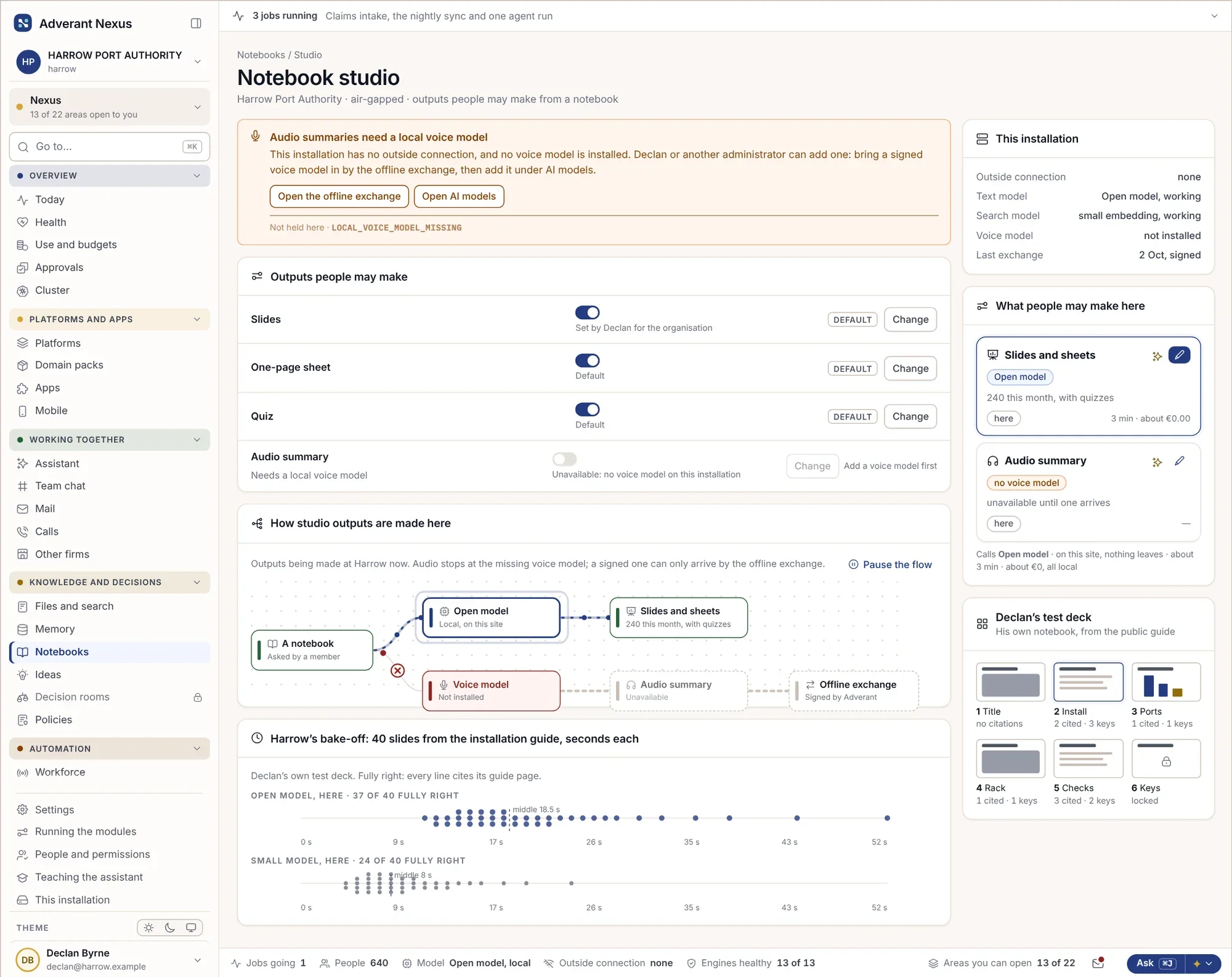Click the Open model node in flow
This screenshot has width=1232, height=977.
point(491,617)
